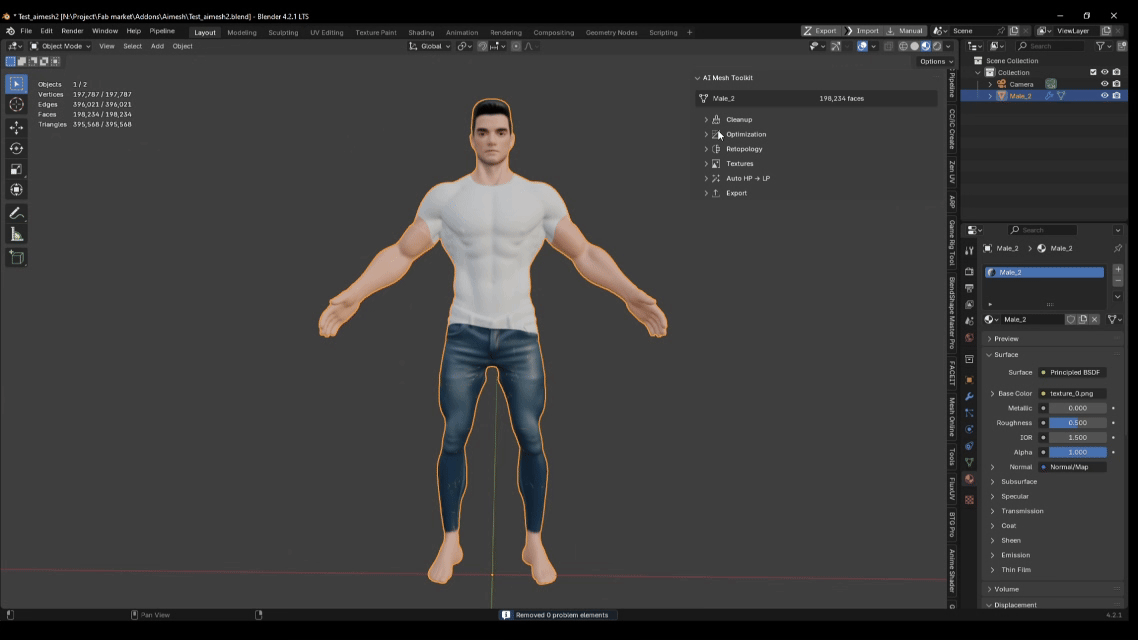Click the Blender logo menu icon

10,31
